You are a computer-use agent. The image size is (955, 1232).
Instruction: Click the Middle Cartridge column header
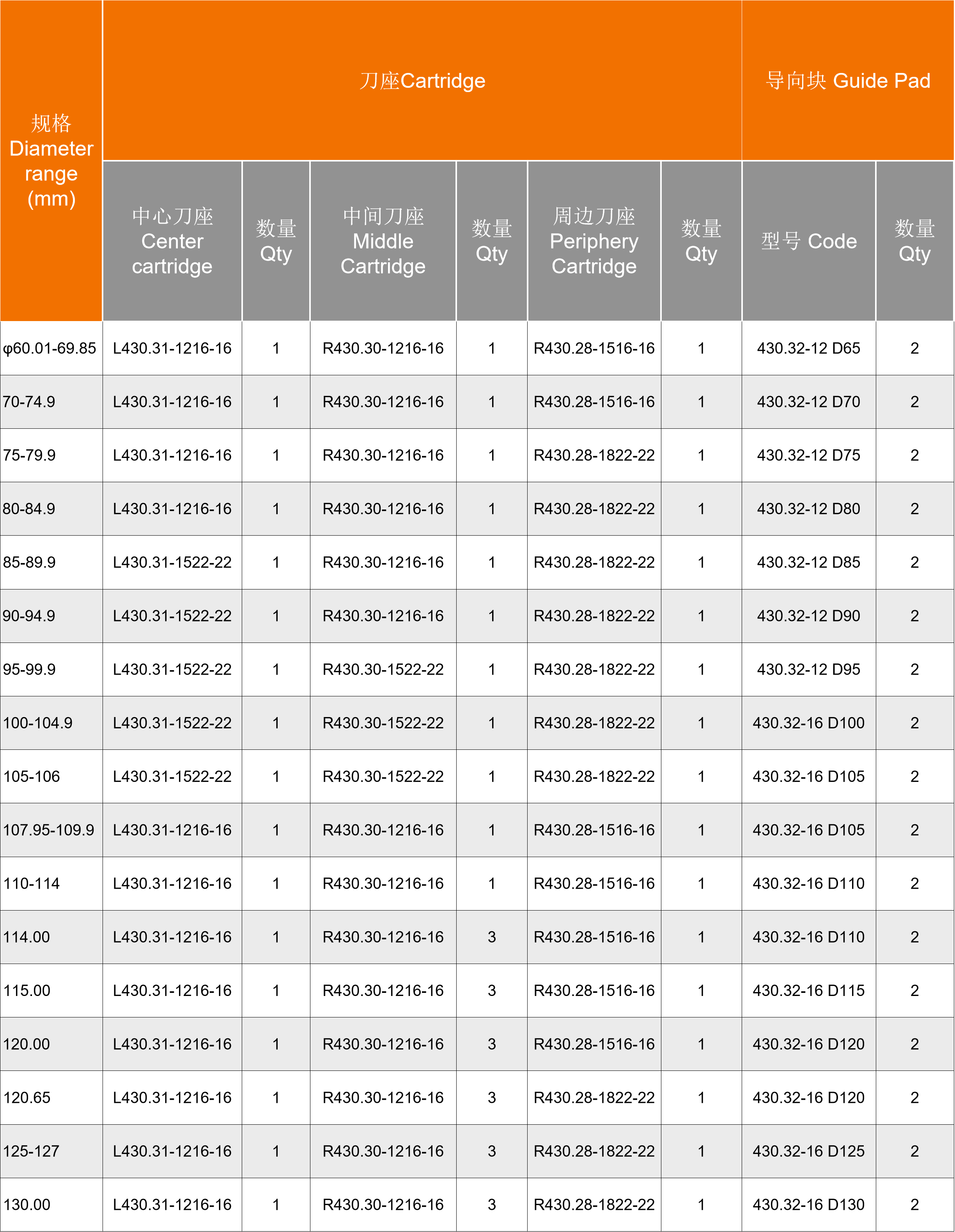point(383,241)
